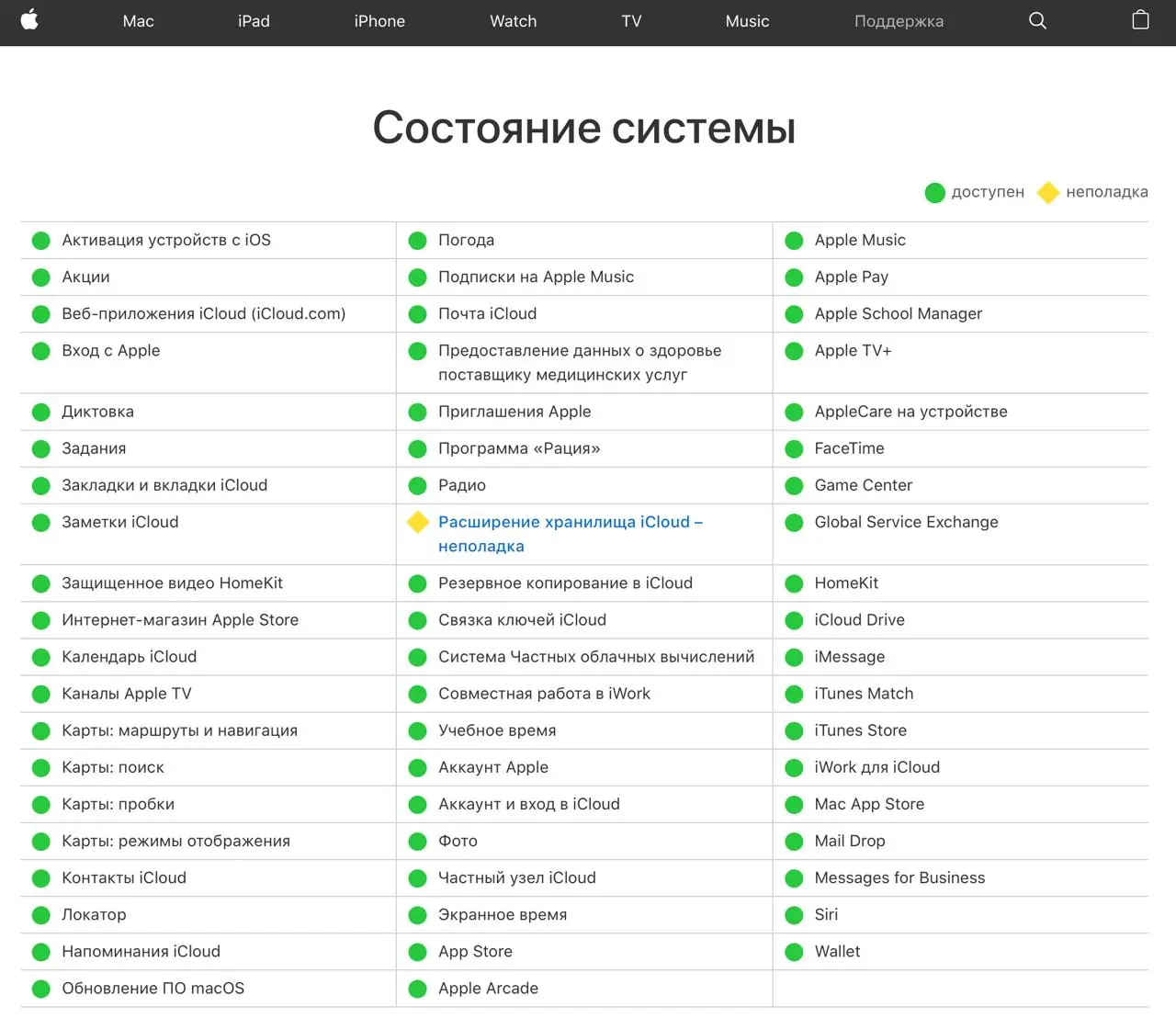Click the Резервное копирование в iCloud entry

pyautogui.click(x=566, y=583)
